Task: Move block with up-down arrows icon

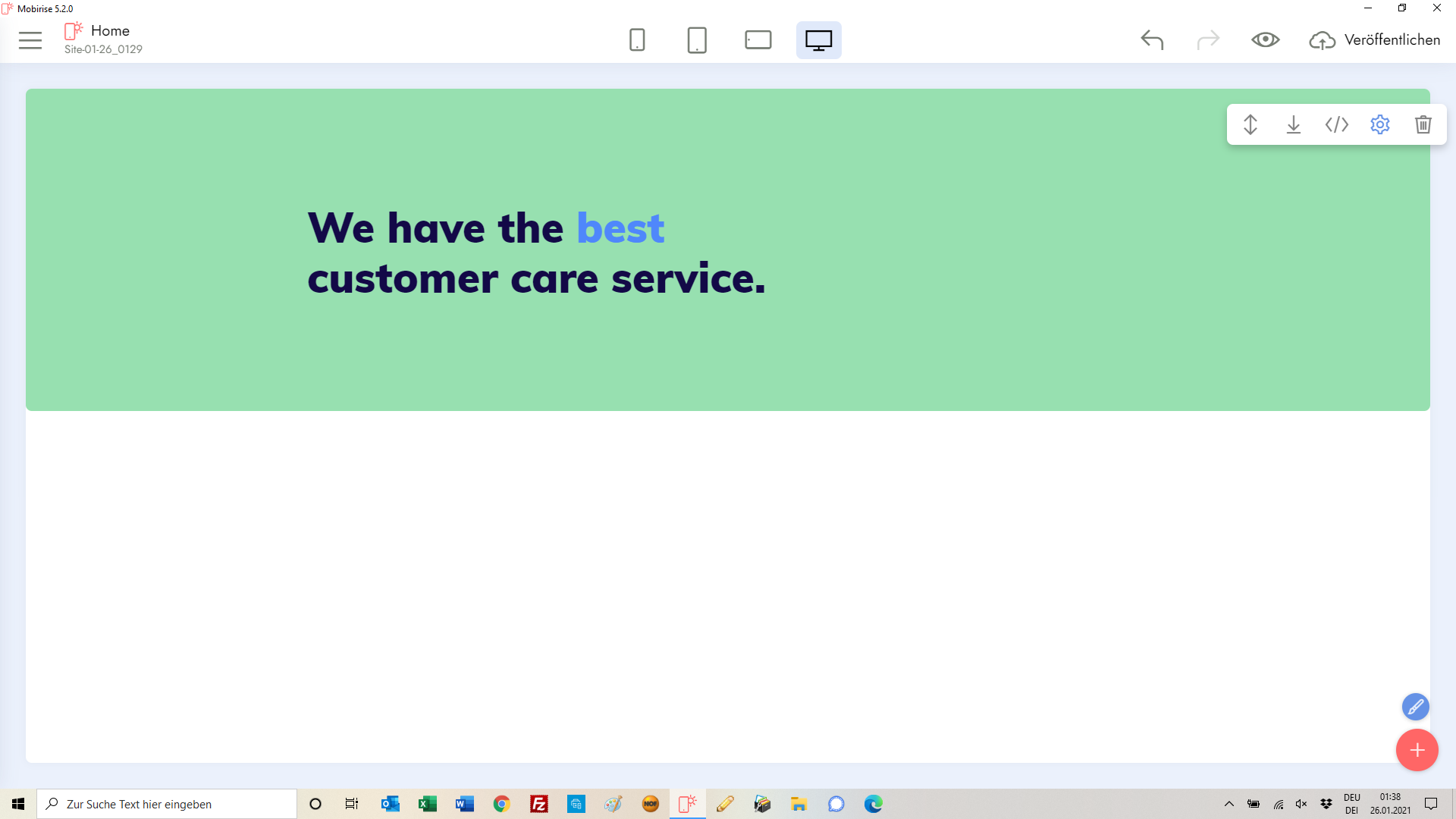Action: (1250, 124)
